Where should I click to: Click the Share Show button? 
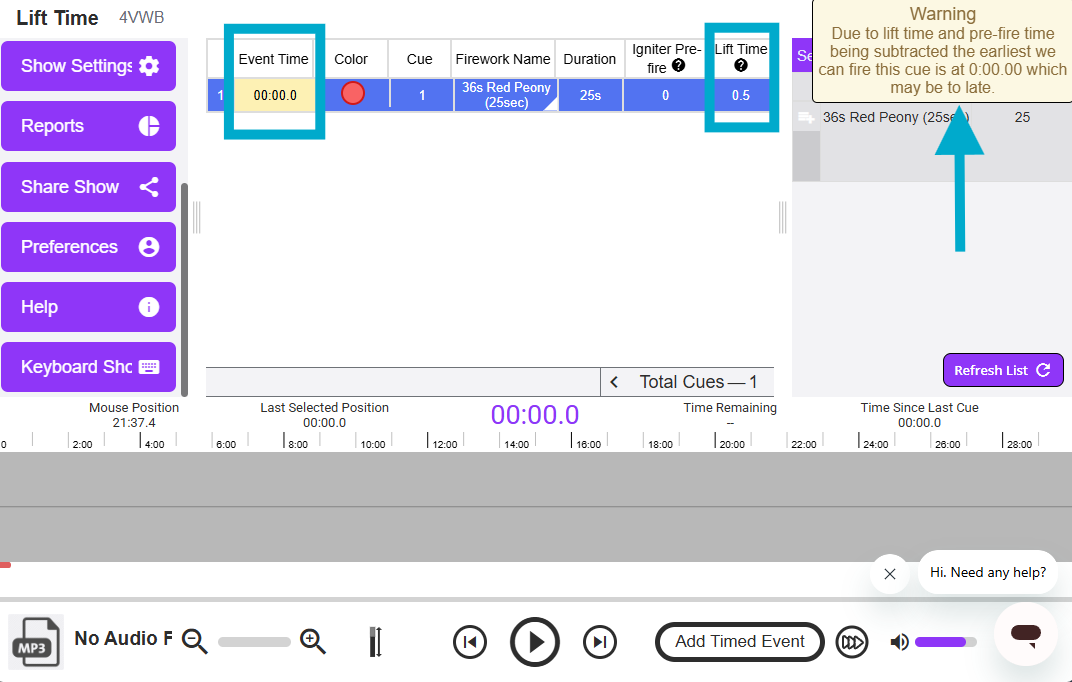pos(88,187)
